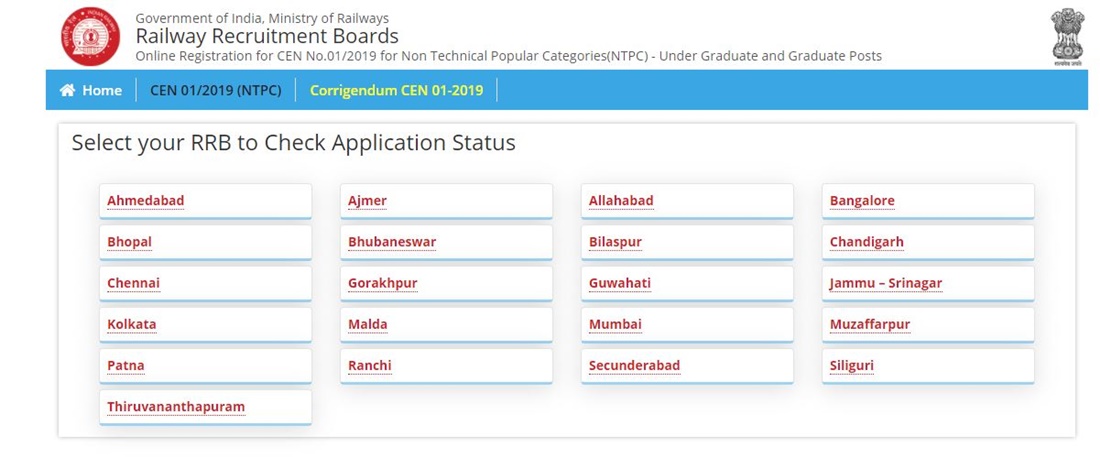
Task: Click the Railway Recruitment Boards title
Action: click(x=267, y=36)
